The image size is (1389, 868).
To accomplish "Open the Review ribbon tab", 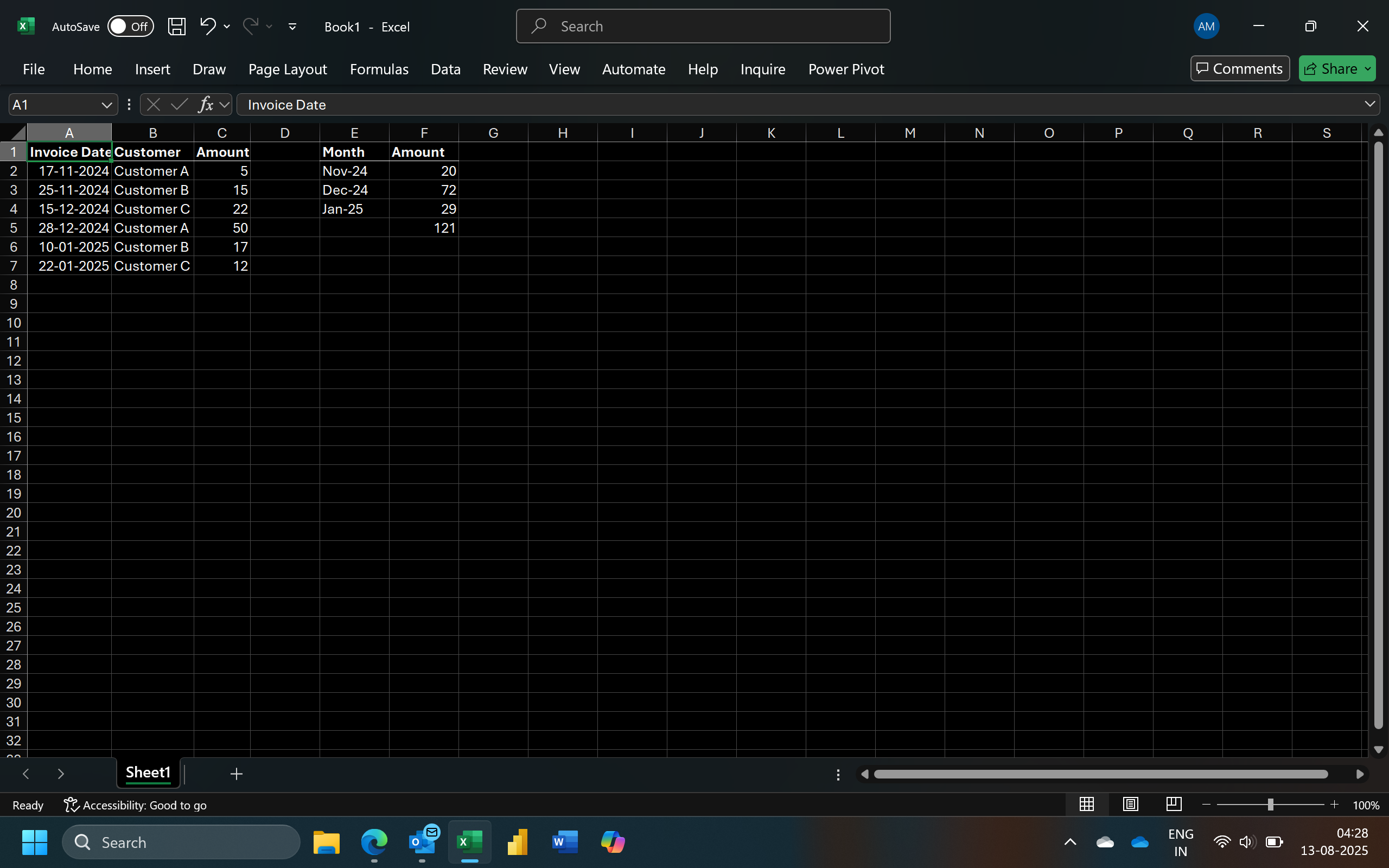I will [505, 69].
